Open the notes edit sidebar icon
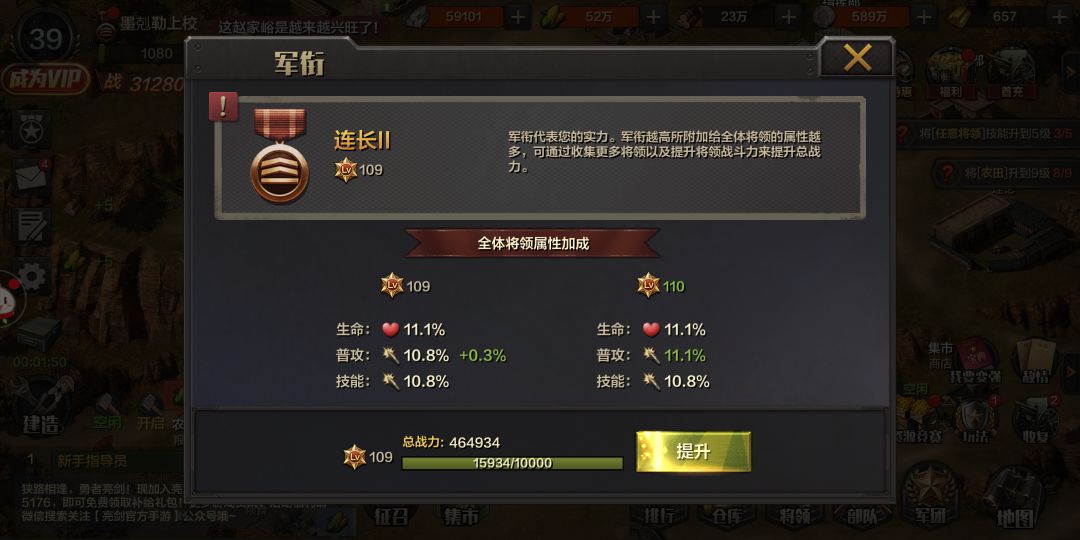 (32, 227)
